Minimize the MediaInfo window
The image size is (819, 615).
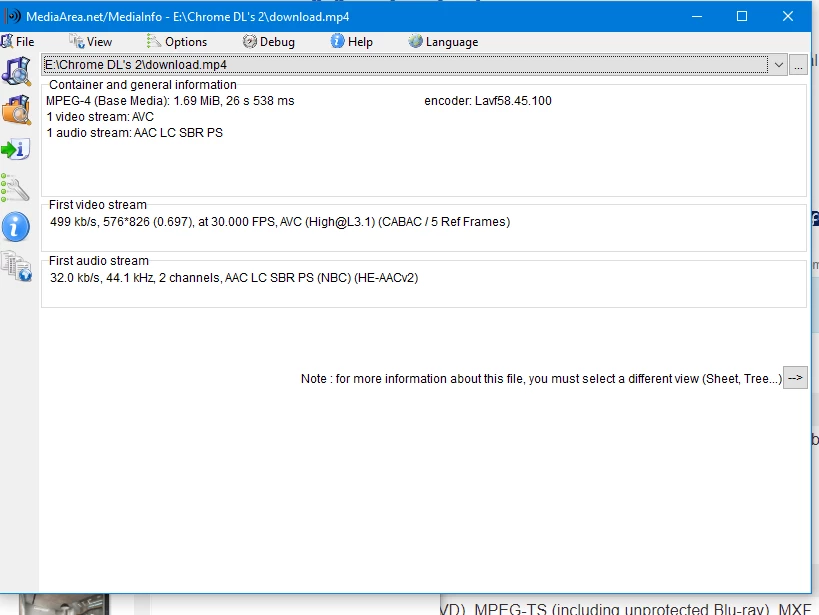click(x=697, y=16)
